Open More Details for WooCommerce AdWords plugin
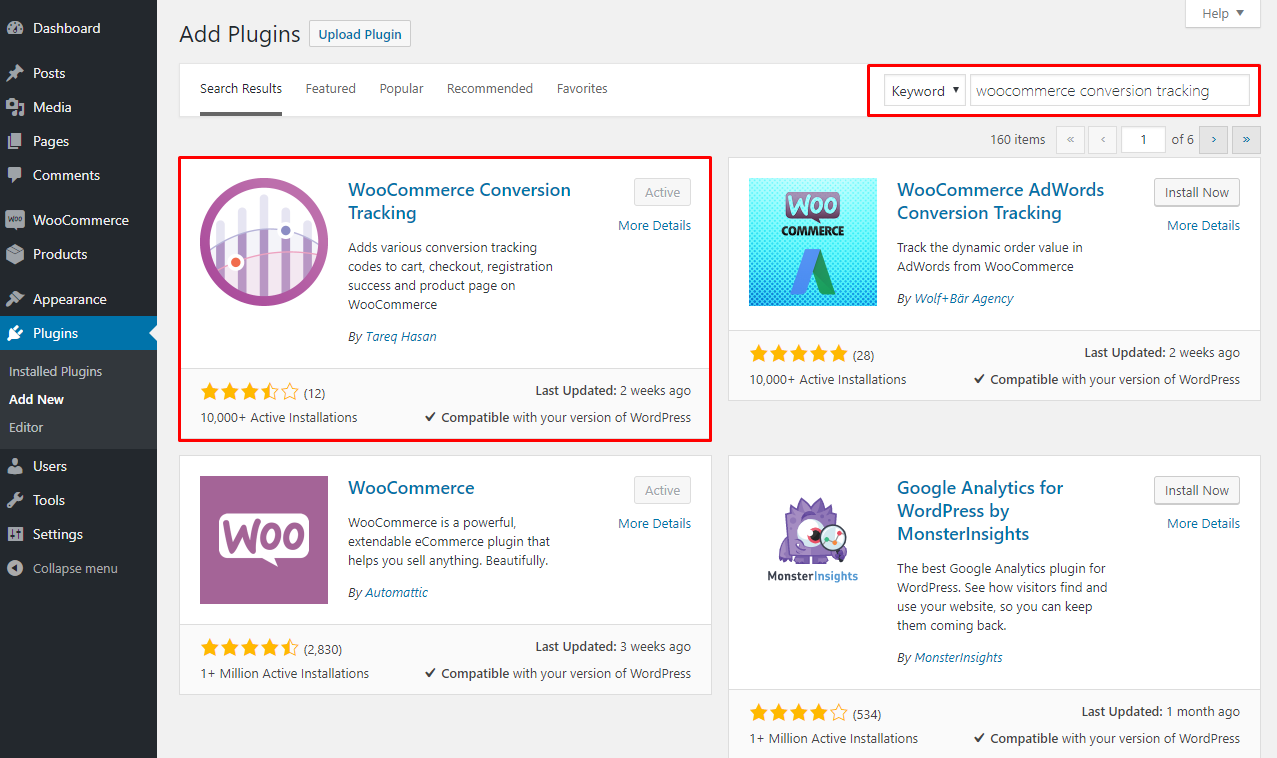1277x758 pixels. coord(1203,225)
